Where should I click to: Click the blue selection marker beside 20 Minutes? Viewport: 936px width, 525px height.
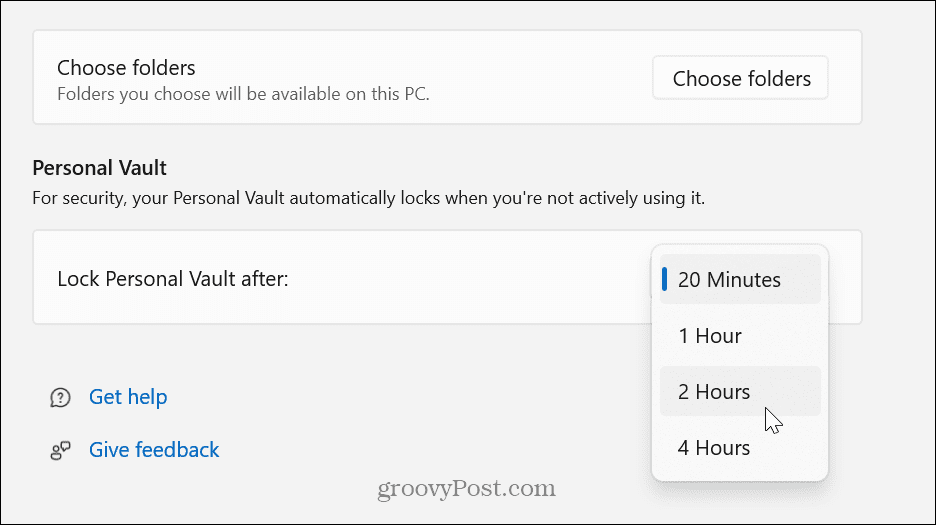tap(664, 279)
